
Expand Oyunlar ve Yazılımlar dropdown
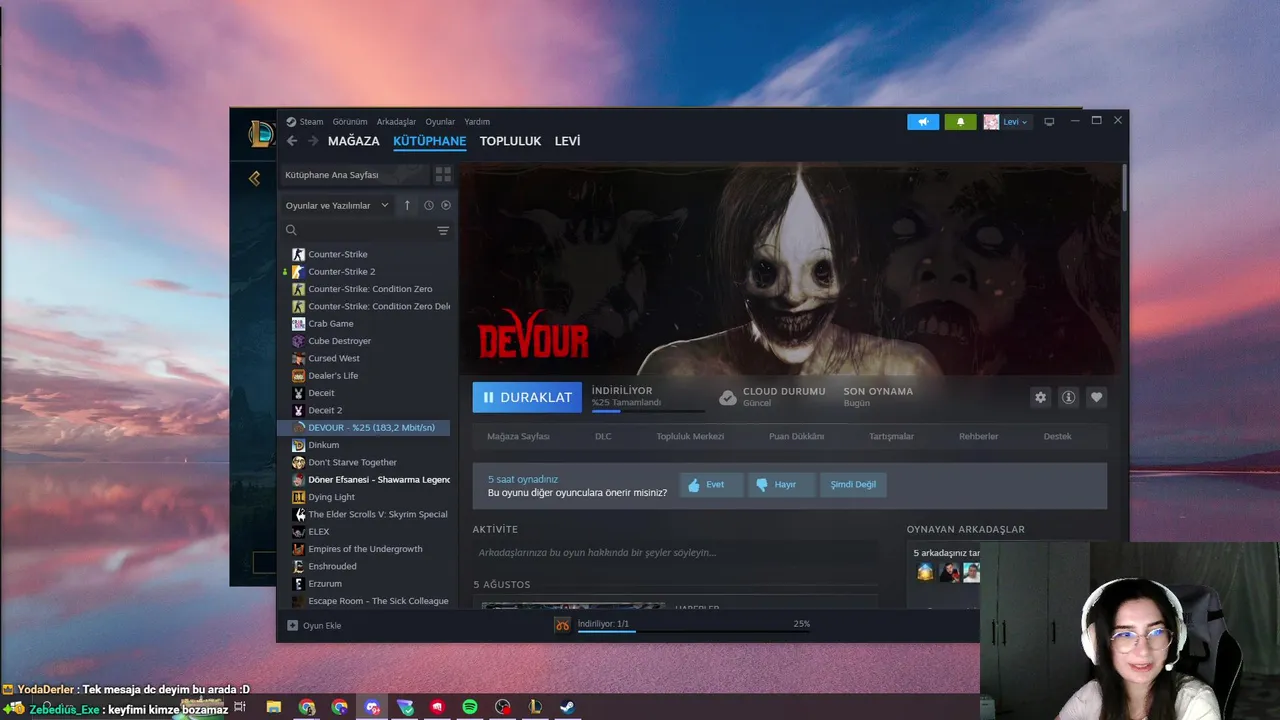click(x=337, y=205)
